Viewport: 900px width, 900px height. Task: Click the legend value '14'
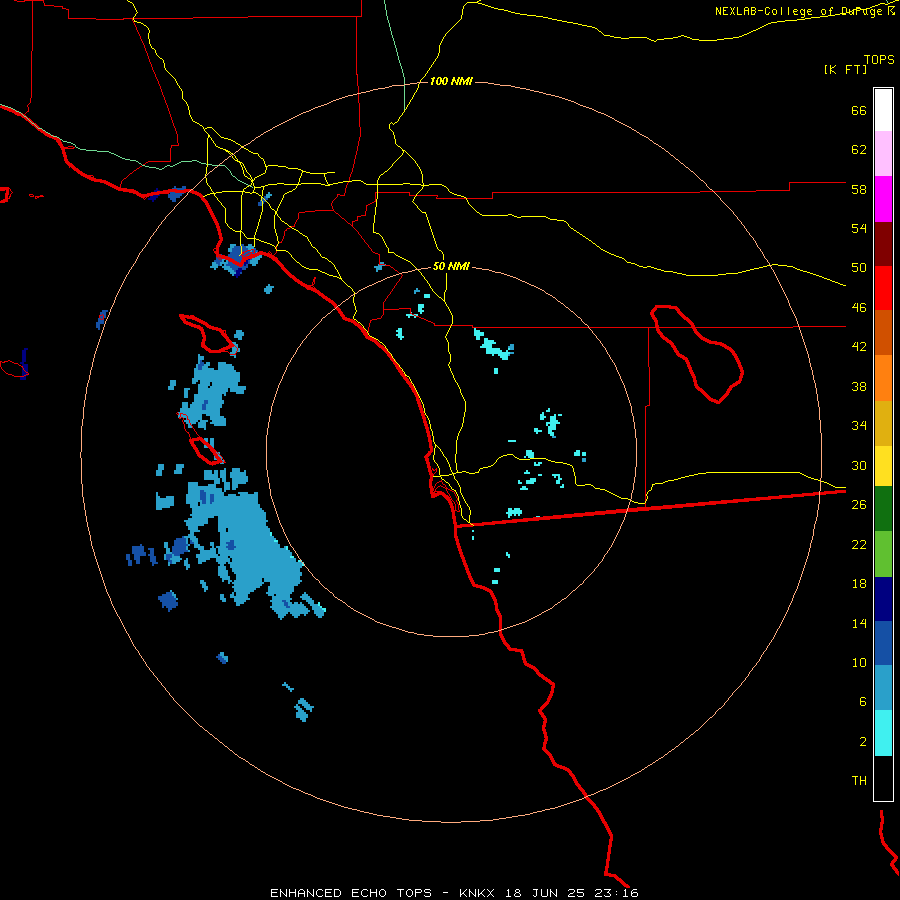coord(859,623)
